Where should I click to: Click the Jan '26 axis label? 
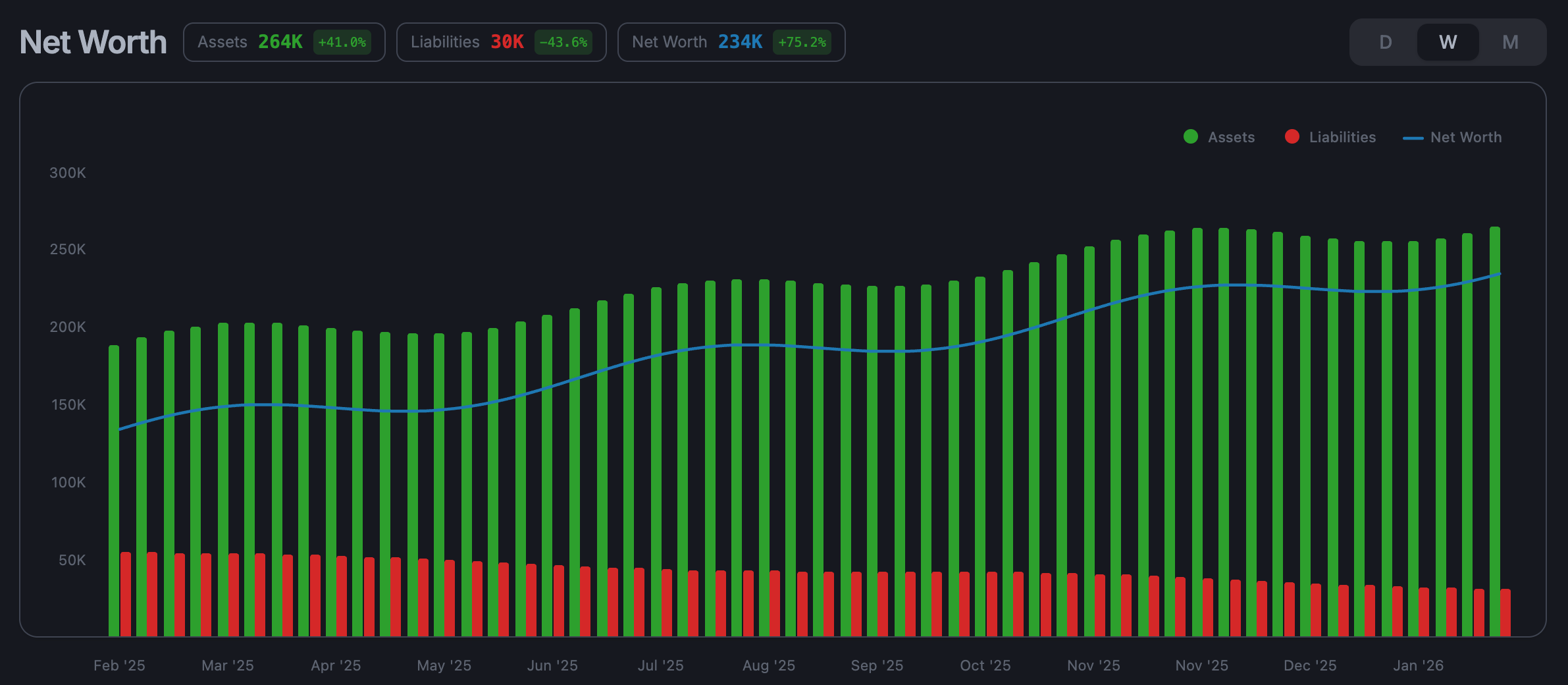(x=1417, y=665)
